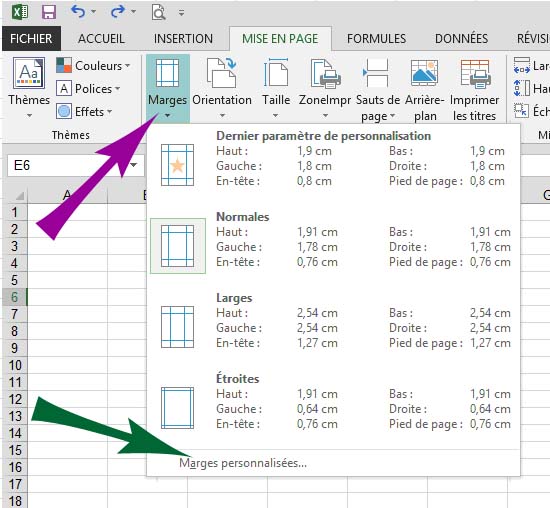Select row 8 header
550x508 pixels.
14,331
